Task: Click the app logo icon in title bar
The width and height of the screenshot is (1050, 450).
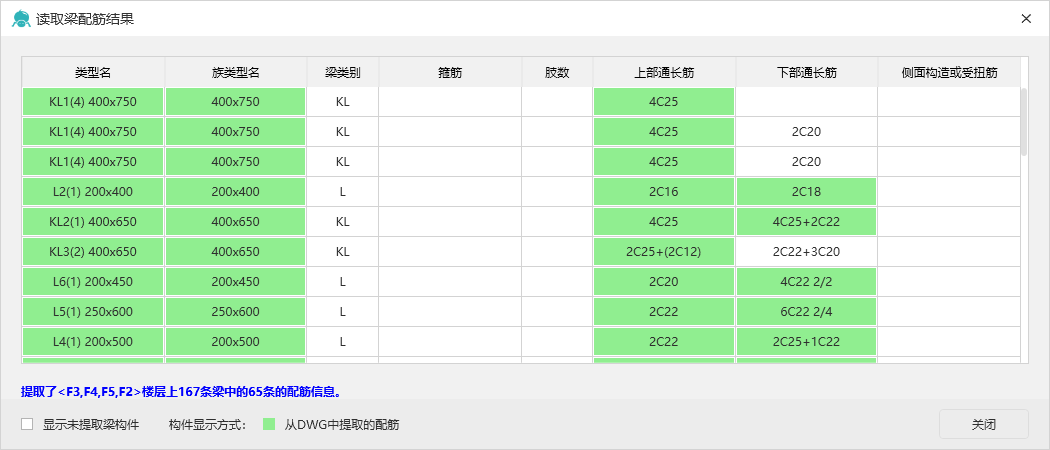Action: 21,19
